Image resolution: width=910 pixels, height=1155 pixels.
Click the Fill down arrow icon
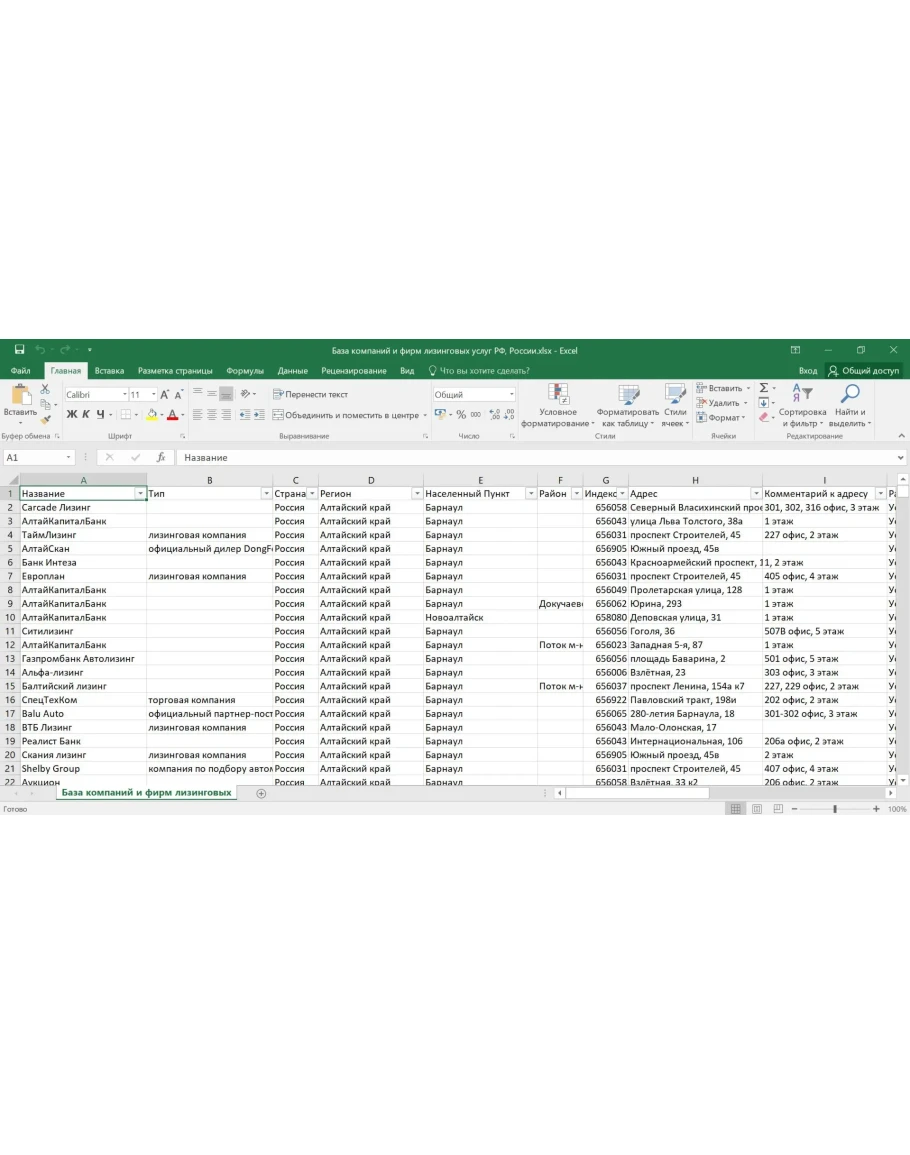tap(764, 403)
